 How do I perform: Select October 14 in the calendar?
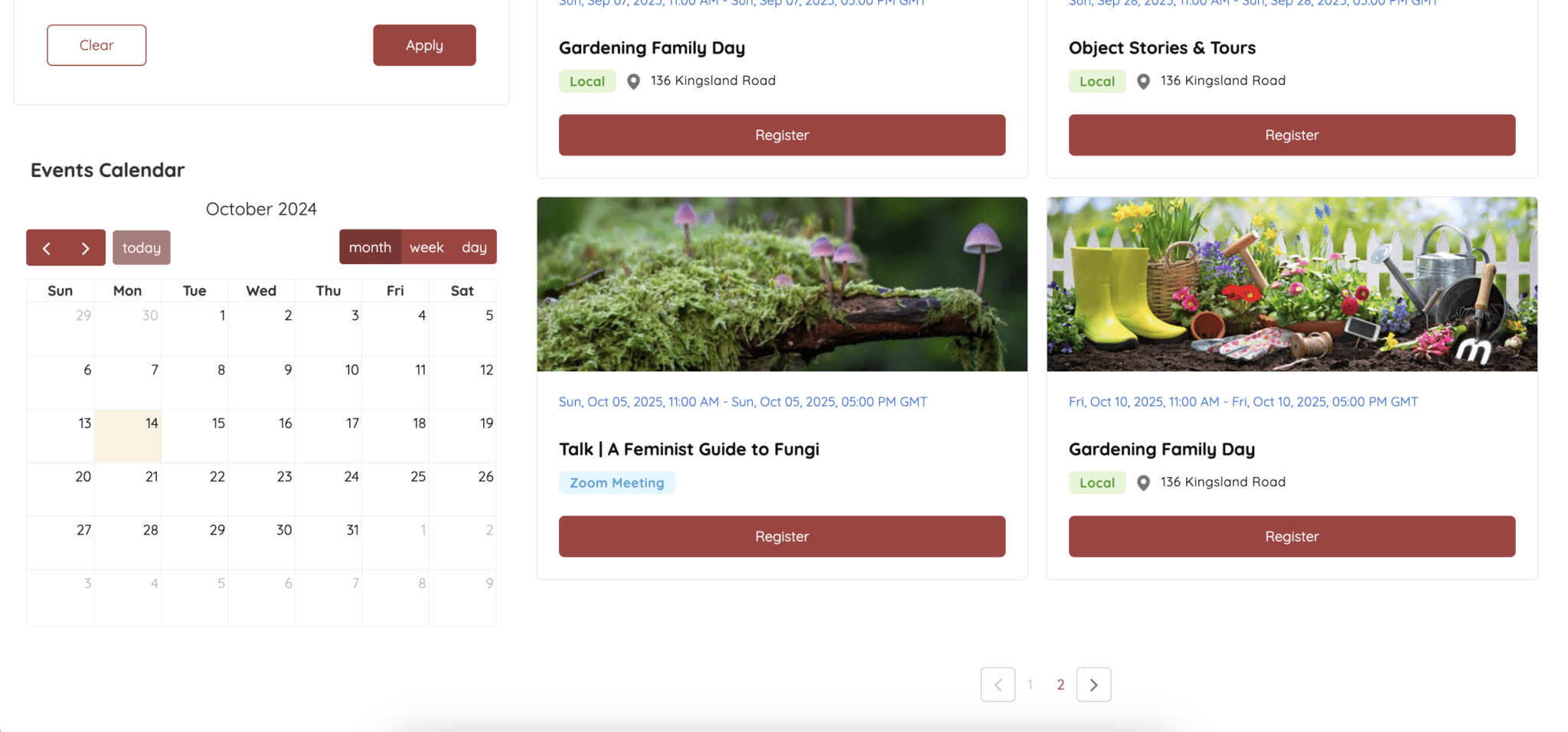[128, 435]
